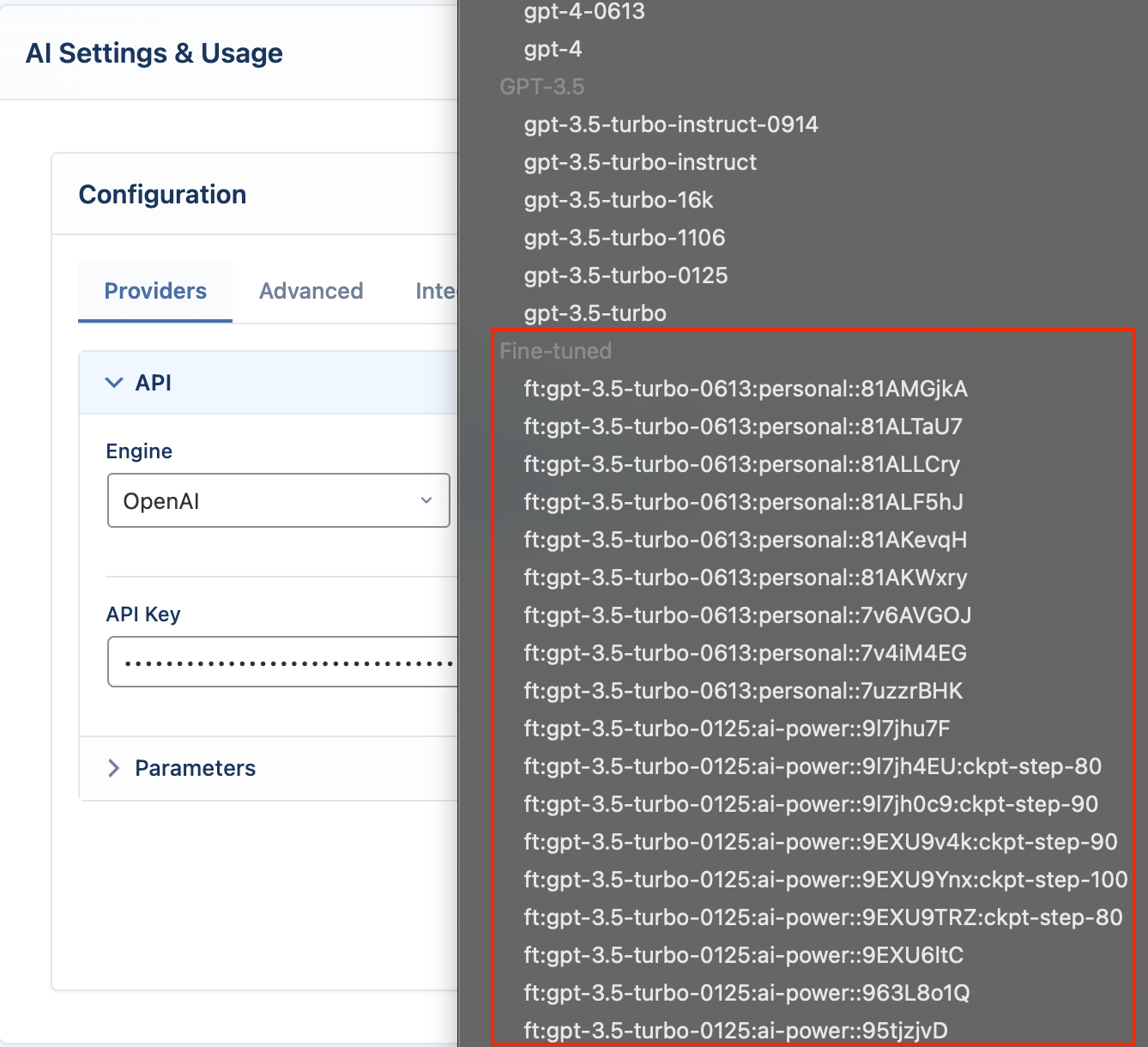Image resolution: width=1148 pixels, height=1047 pixels.
Task: Select gpt-3.5-turbo-16k model
Action: (x=619, y=200)
